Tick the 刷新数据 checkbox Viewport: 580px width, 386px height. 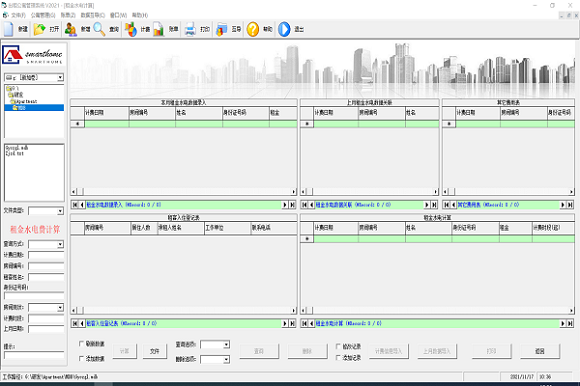tap(81, 343)
